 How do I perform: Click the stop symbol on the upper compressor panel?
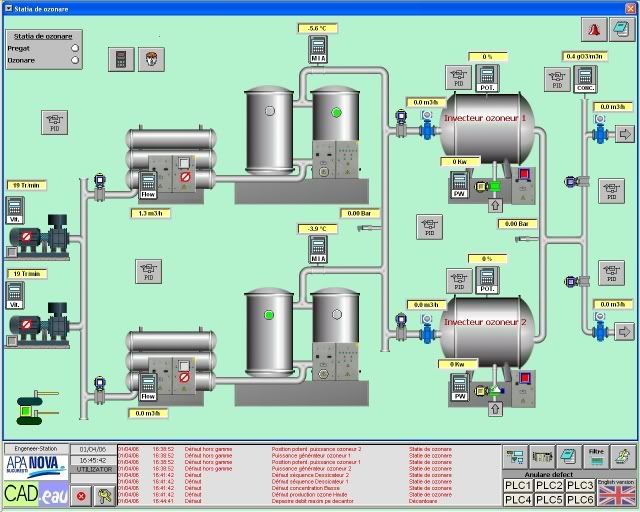185,177
